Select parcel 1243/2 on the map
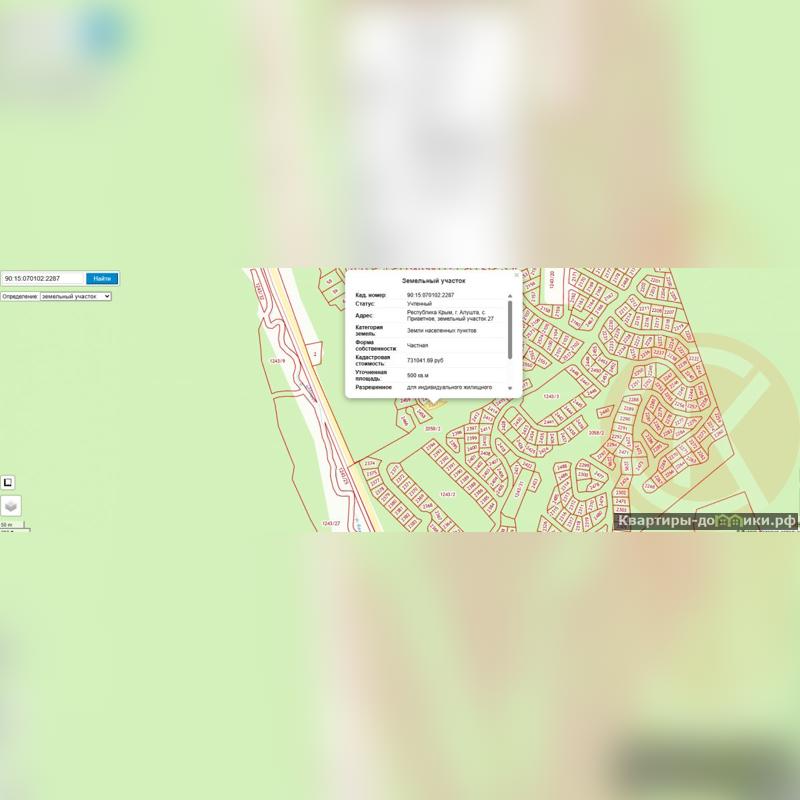800x800 pixels. (447, 494)
